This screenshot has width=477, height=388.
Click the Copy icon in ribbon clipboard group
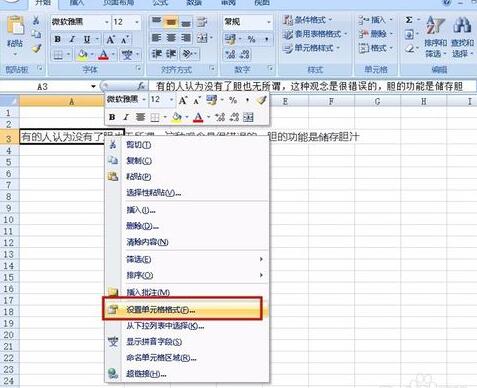[36, 34]
